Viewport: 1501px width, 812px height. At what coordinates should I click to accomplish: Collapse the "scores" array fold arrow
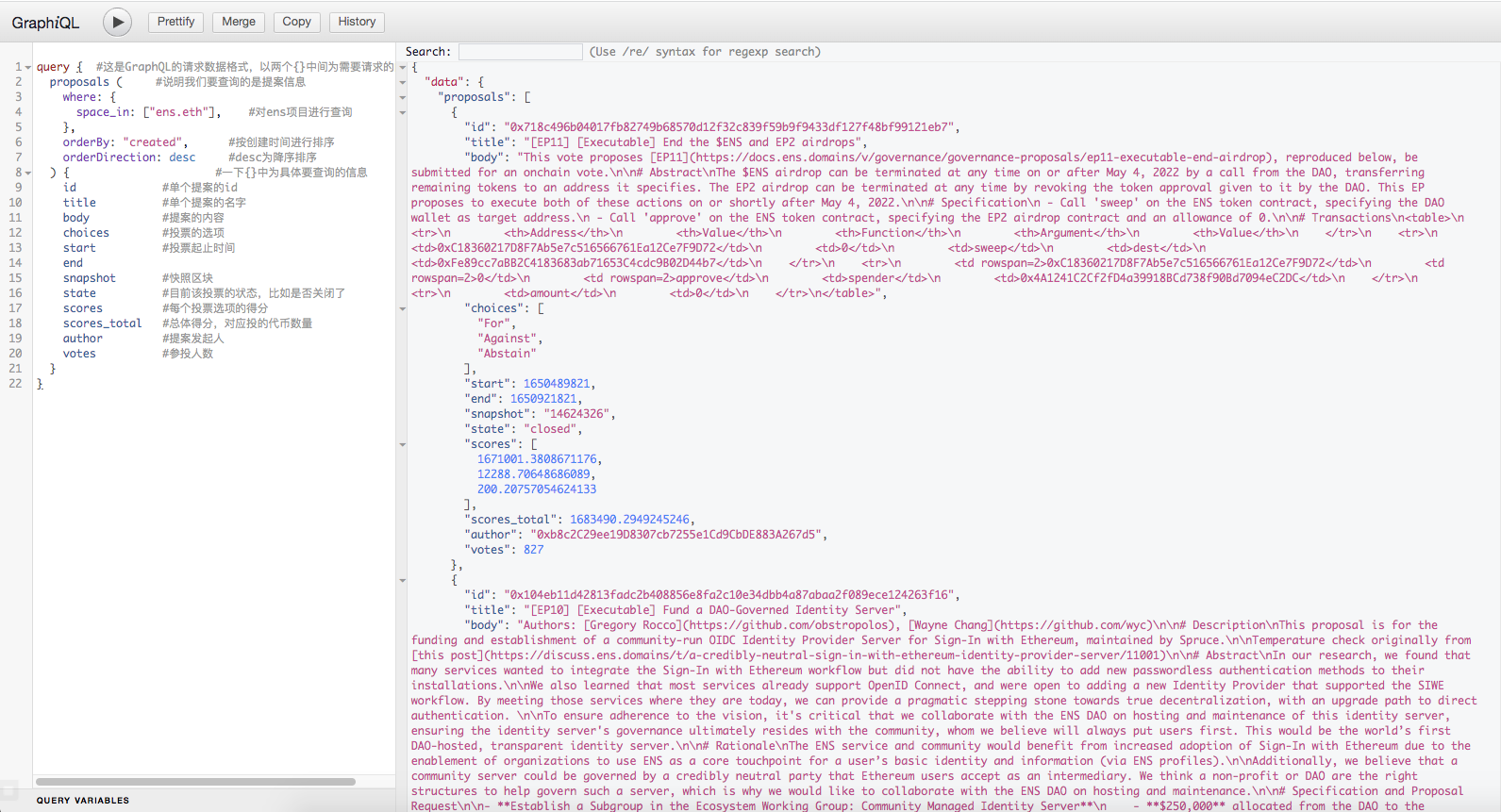[x=403, y=445]
